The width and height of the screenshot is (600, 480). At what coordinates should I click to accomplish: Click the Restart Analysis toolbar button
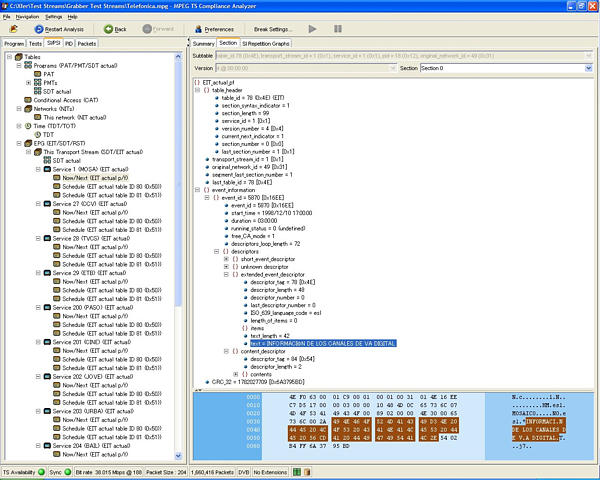click(59, 29)
